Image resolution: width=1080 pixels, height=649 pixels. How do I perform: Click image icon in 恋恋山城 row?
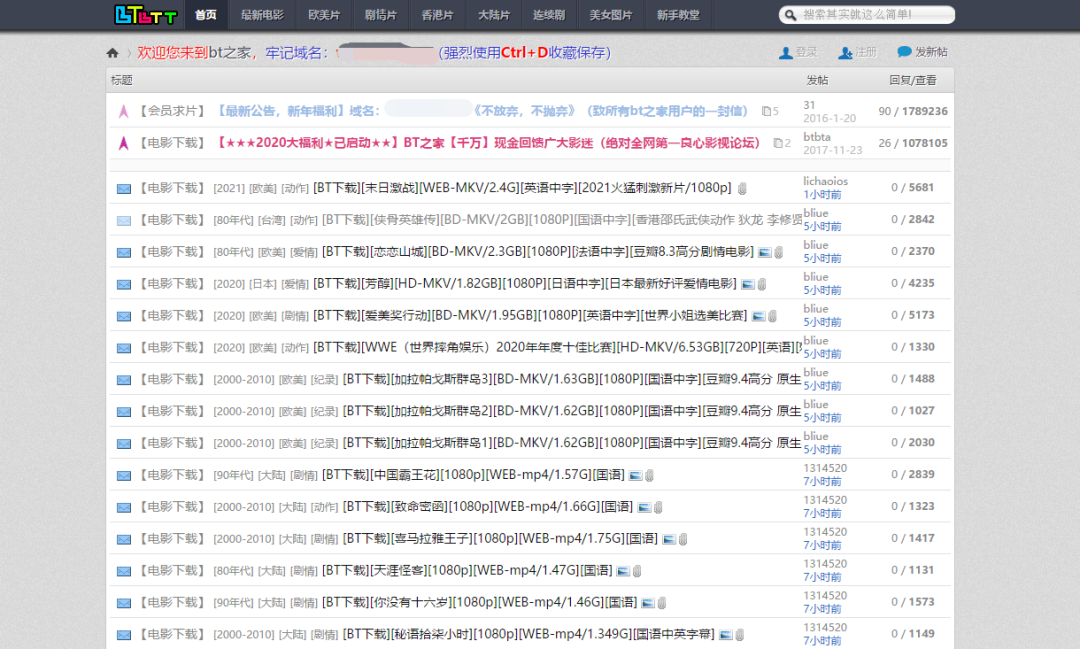click(x=765, y=252)
